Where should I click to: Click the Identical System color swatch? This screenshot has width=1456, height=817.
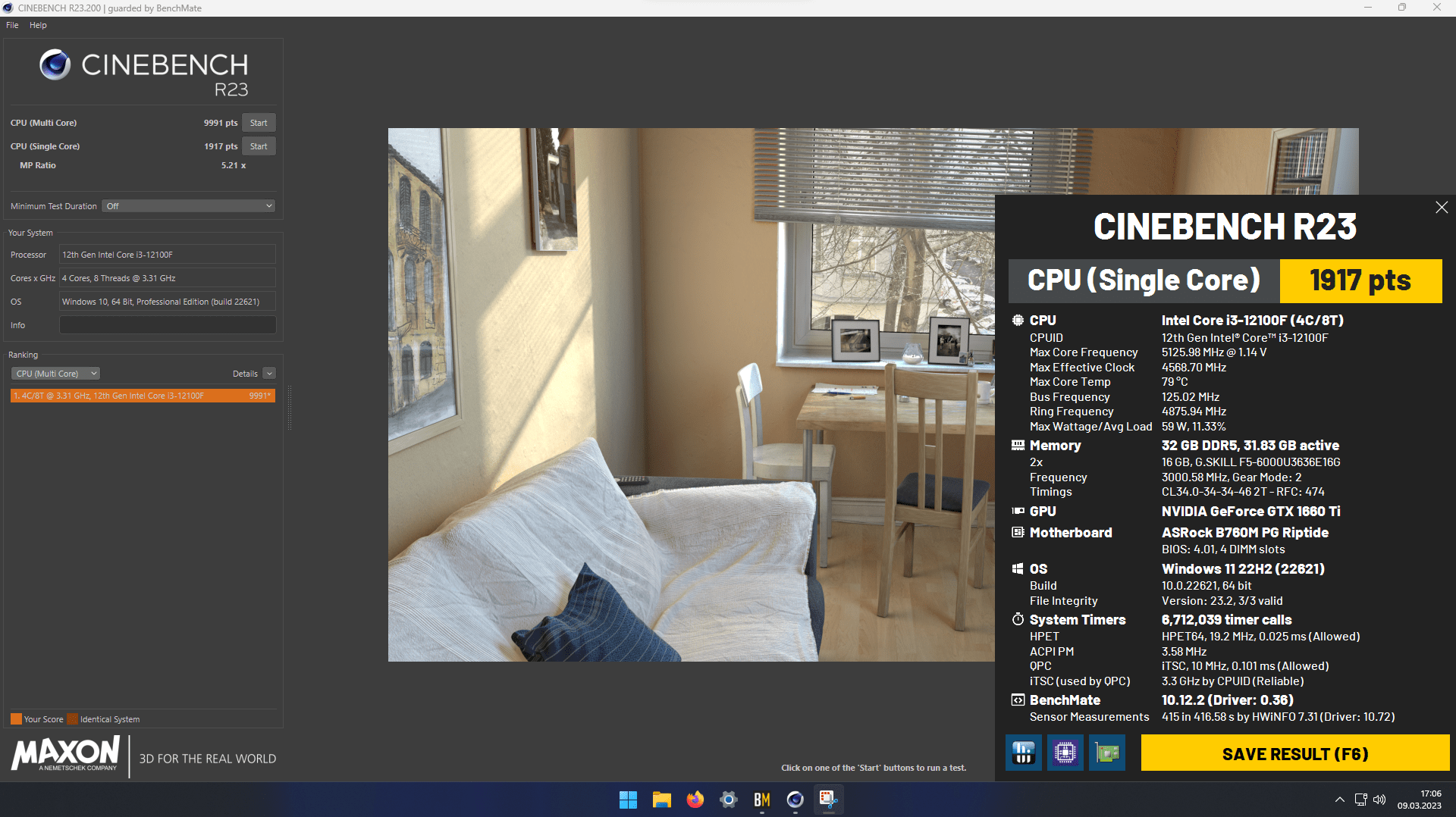72,719
